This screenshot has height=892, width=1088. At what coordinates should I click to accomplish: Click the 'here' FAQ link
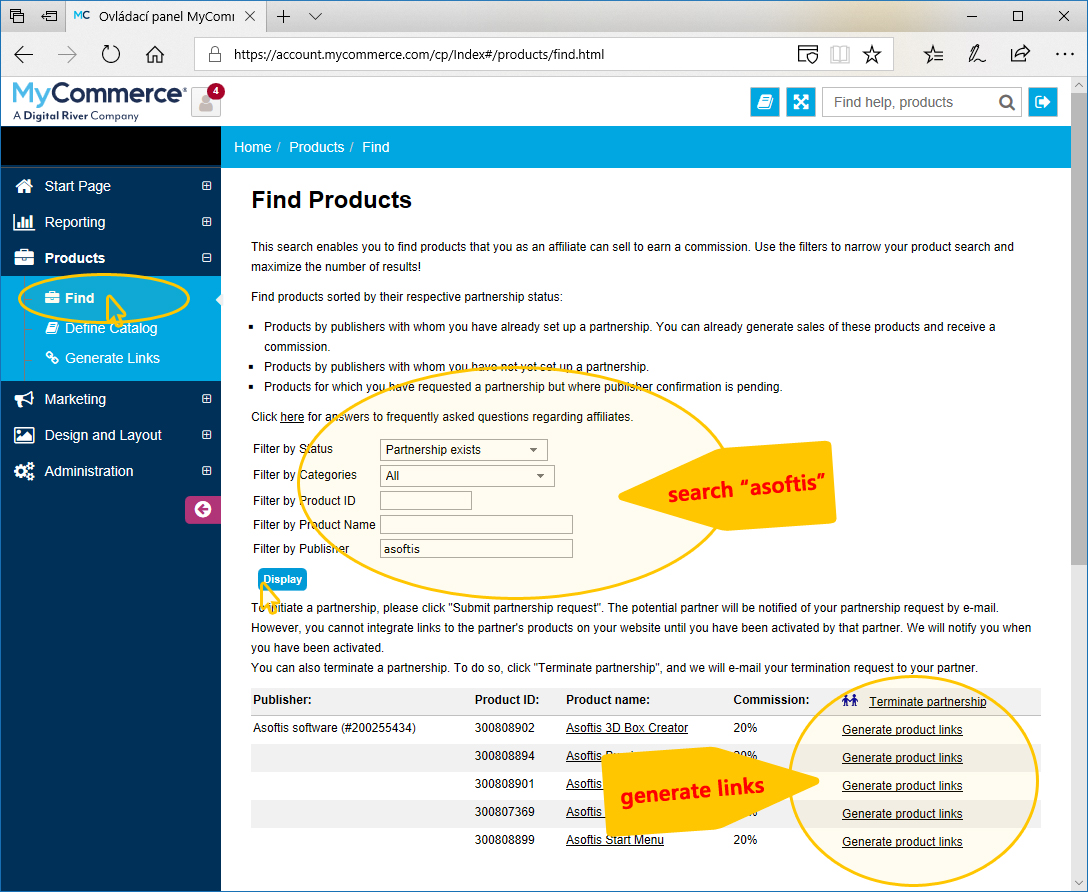click(292, 417)
